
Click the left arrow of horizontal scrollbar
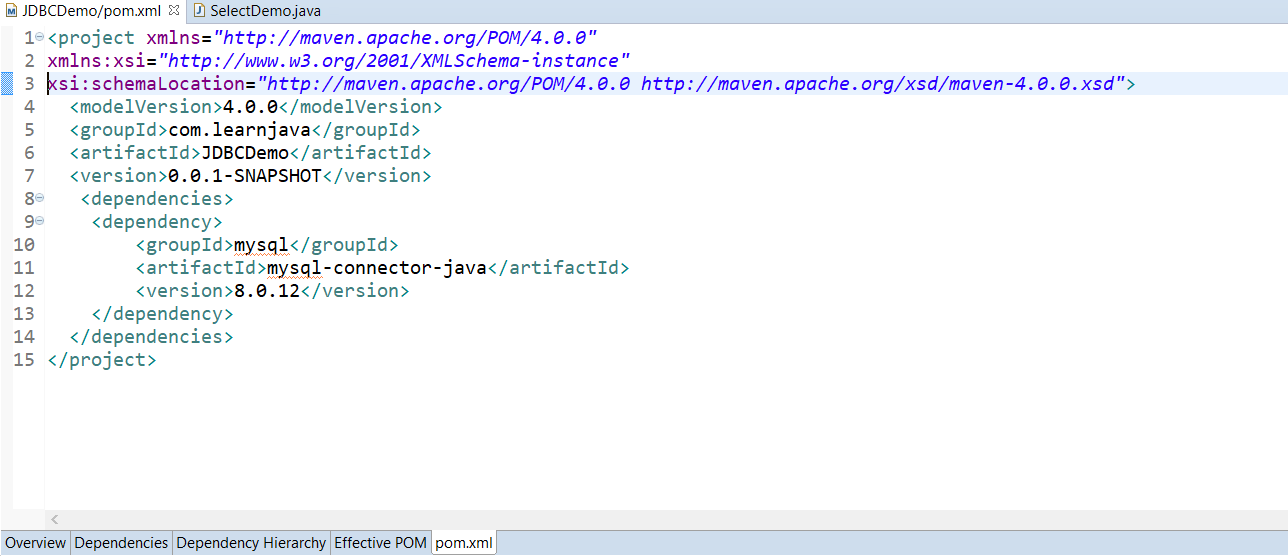[54, 519]
